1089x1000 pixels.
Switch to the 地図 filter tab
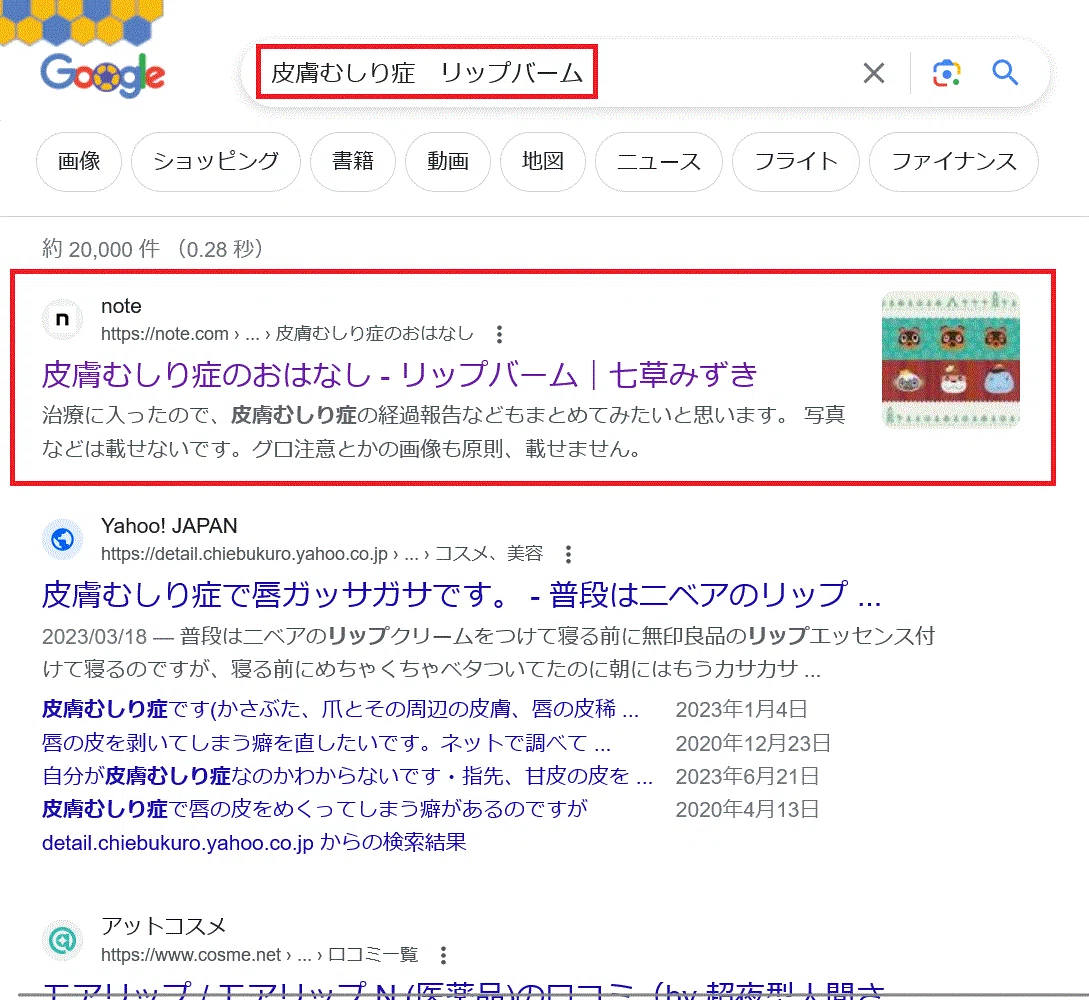(x=542, y=161)
